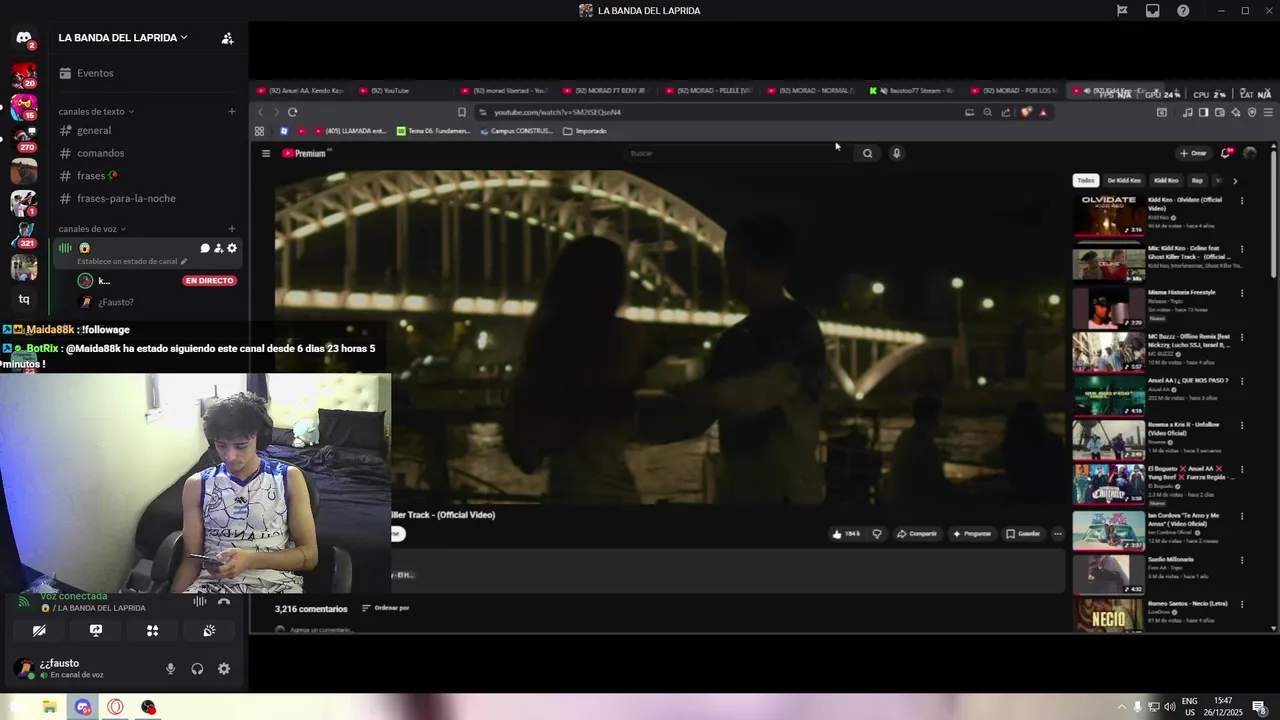Open voice channel text chat icon
Image resolution: width=1280 pixels, height=720 pixels.
tap(205, 248)
